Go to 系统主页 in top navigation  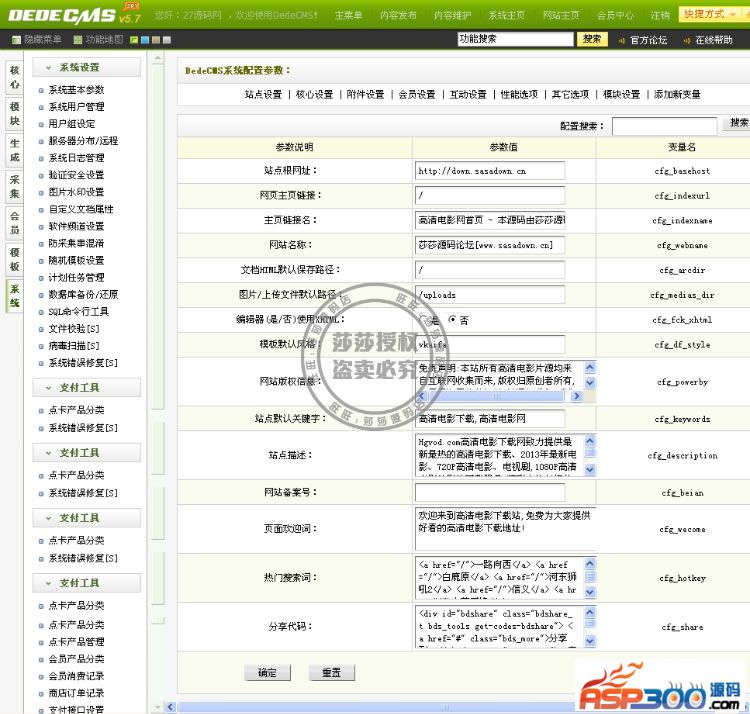click(507, 15)
